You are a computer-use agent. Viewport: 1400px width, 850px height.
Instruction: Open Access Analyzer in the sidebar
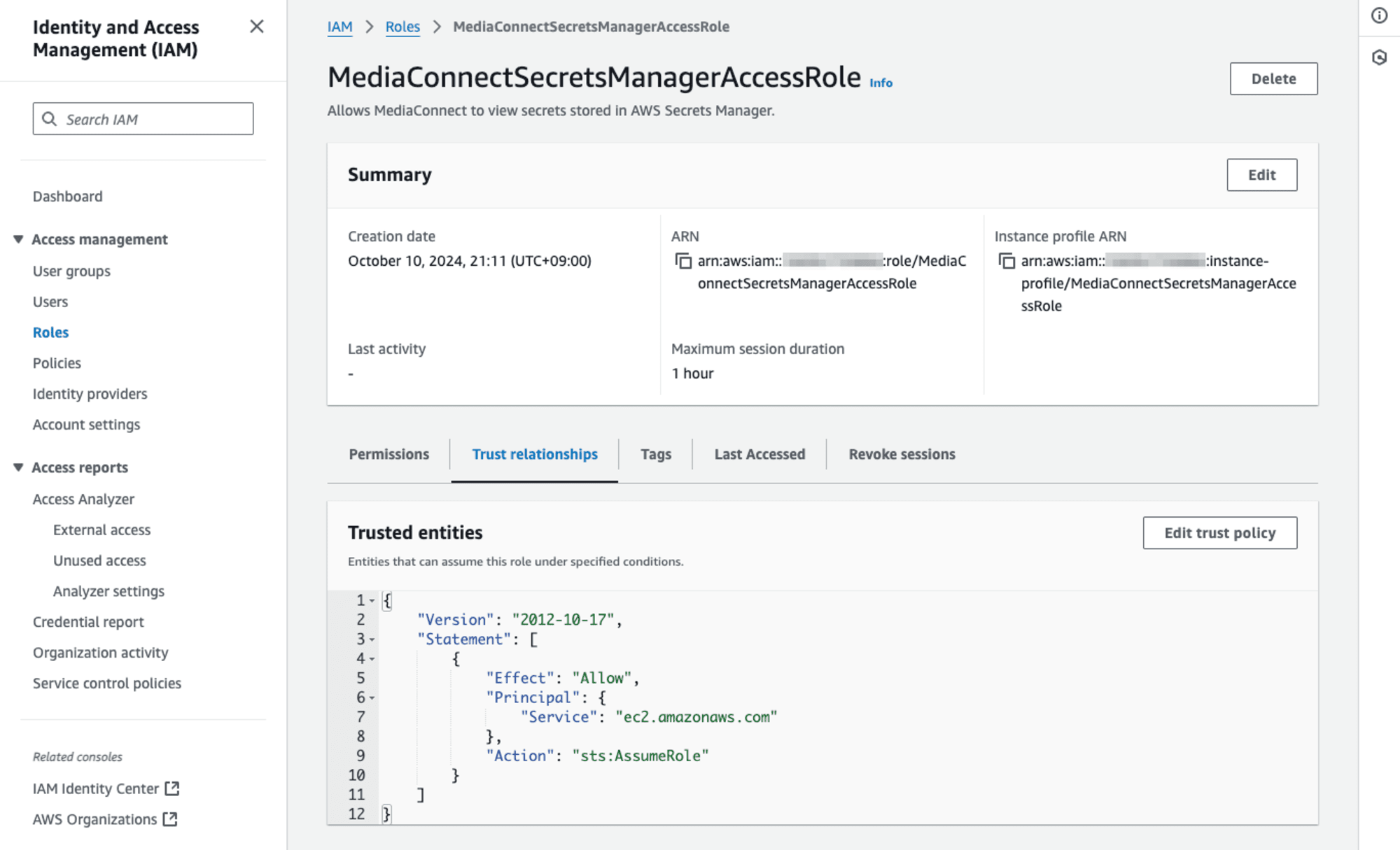[83, 499]
